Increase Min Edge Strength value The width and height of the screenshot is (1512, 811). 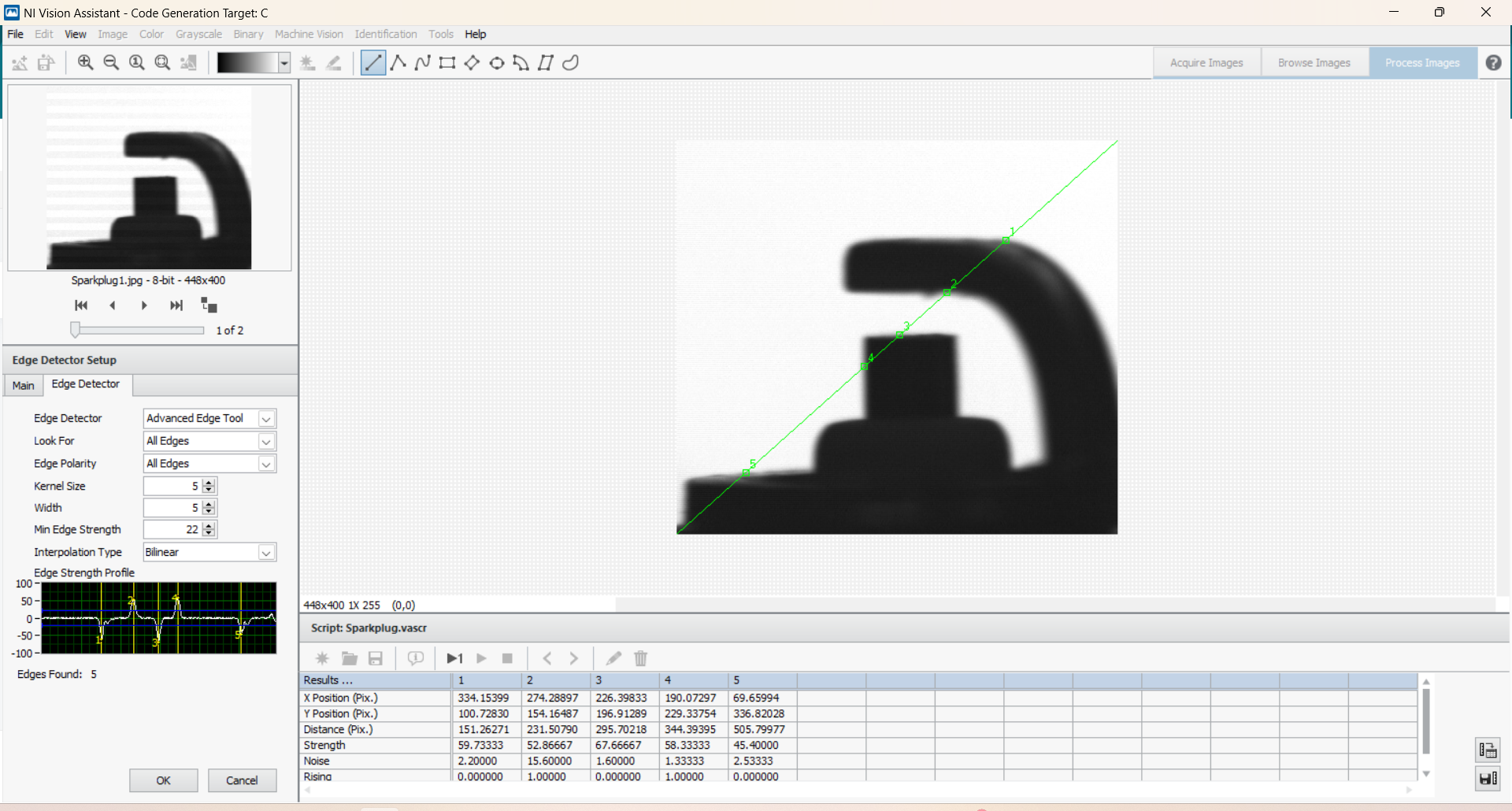pyautogui.click(x=208, y=525)
